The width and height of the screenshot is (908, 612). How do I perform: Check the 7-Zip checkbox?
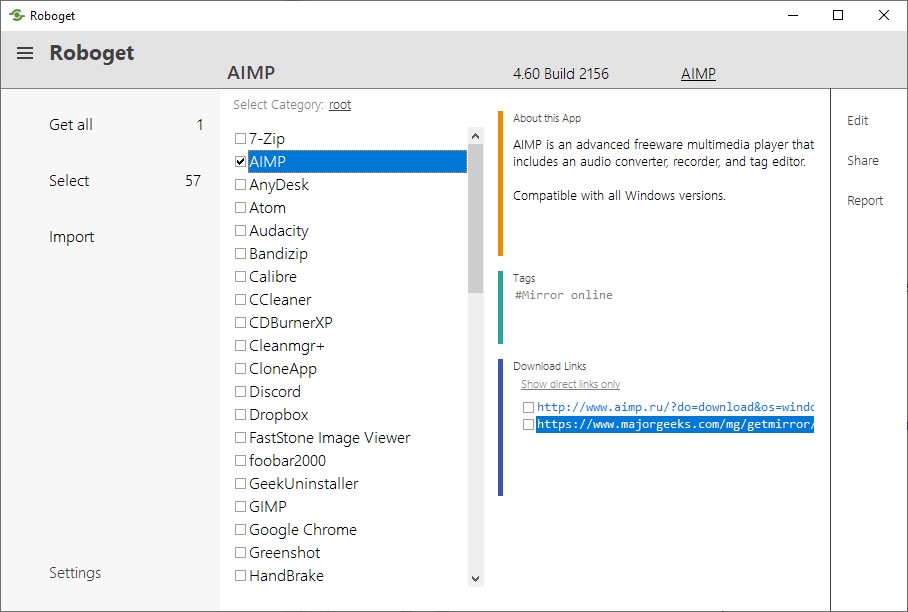click(240, 138)
